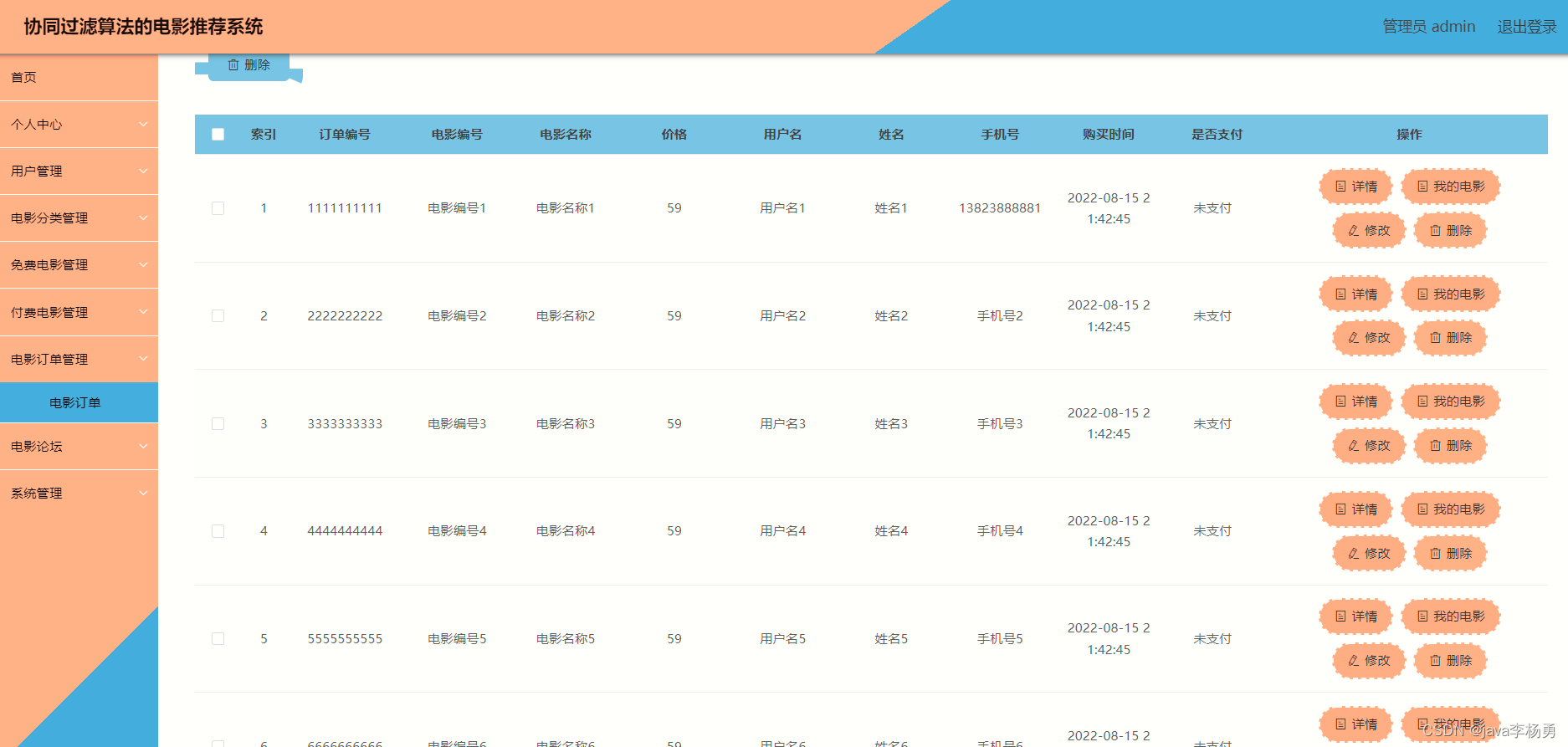This screenshot has height=747, width=1568.
Task: Click 我的电影 button in row 4
Action: point(1451,509)
